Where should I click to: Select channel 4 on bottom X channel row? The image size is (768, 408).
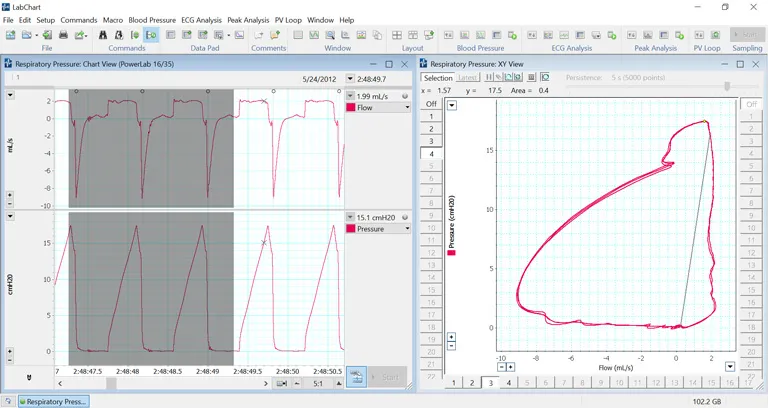[x=508, y=383]
